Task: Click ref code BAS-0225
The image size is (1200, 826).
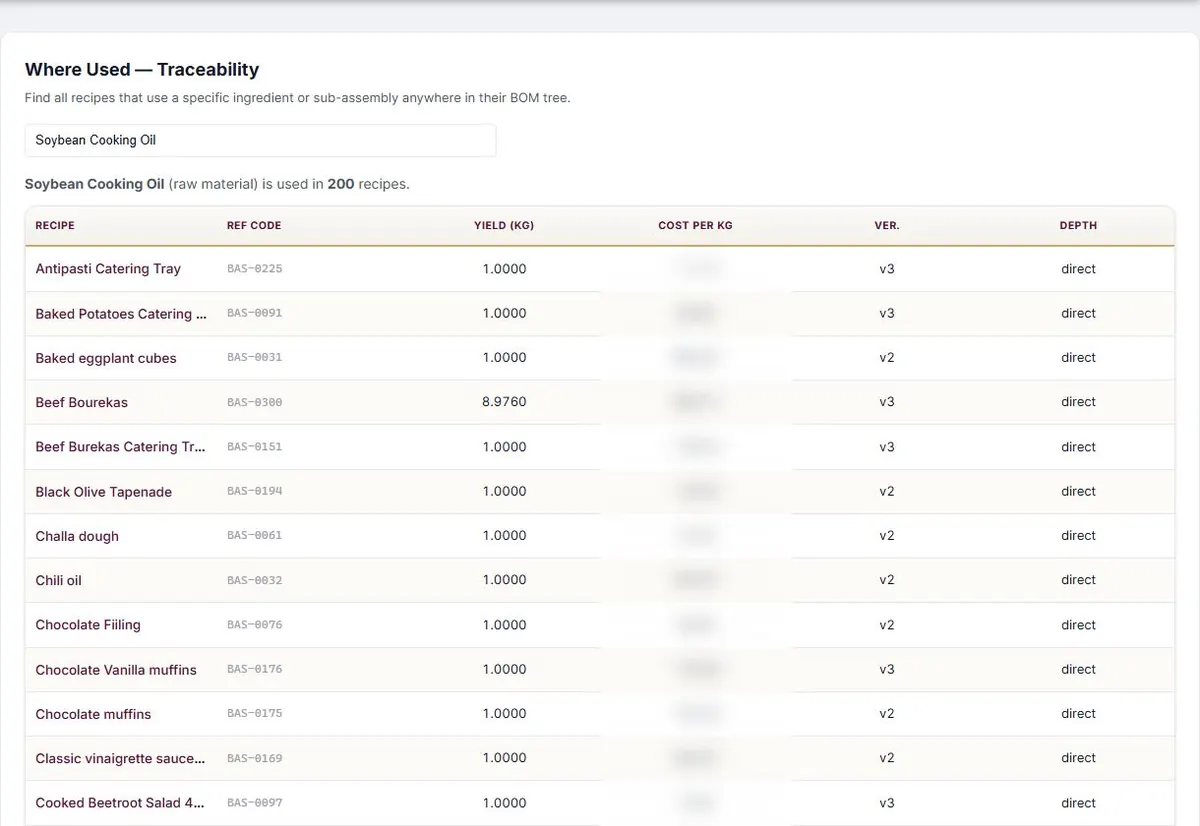Action: [255, 269]
